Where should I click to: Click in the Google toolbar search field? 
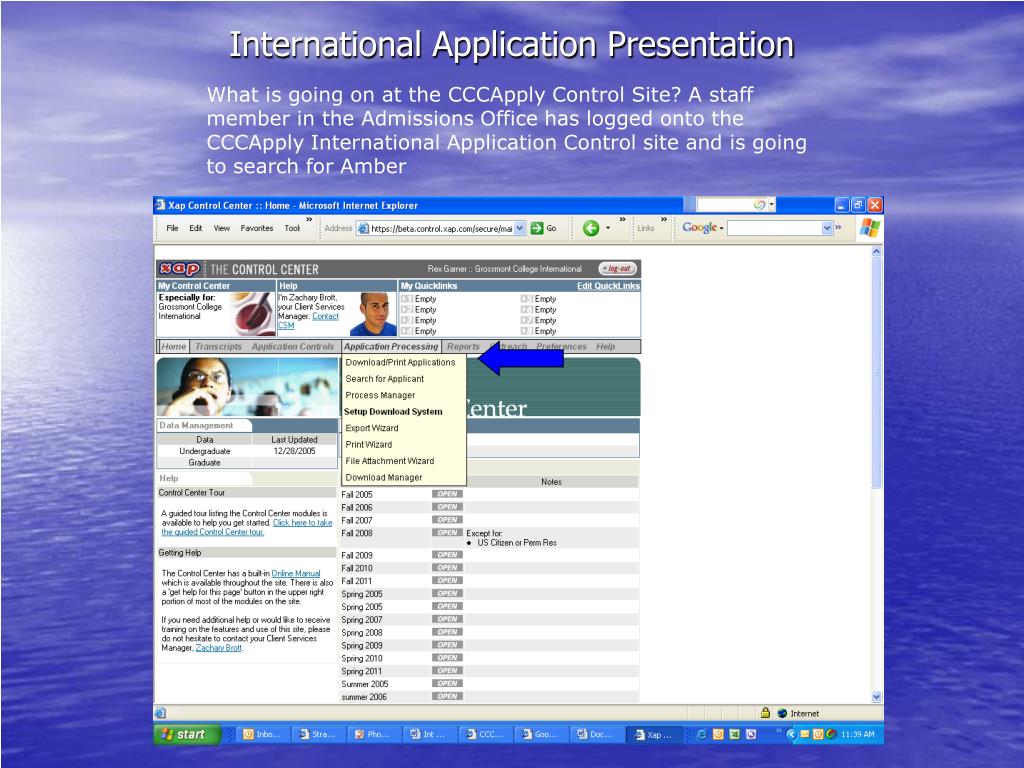coord(775,228)
